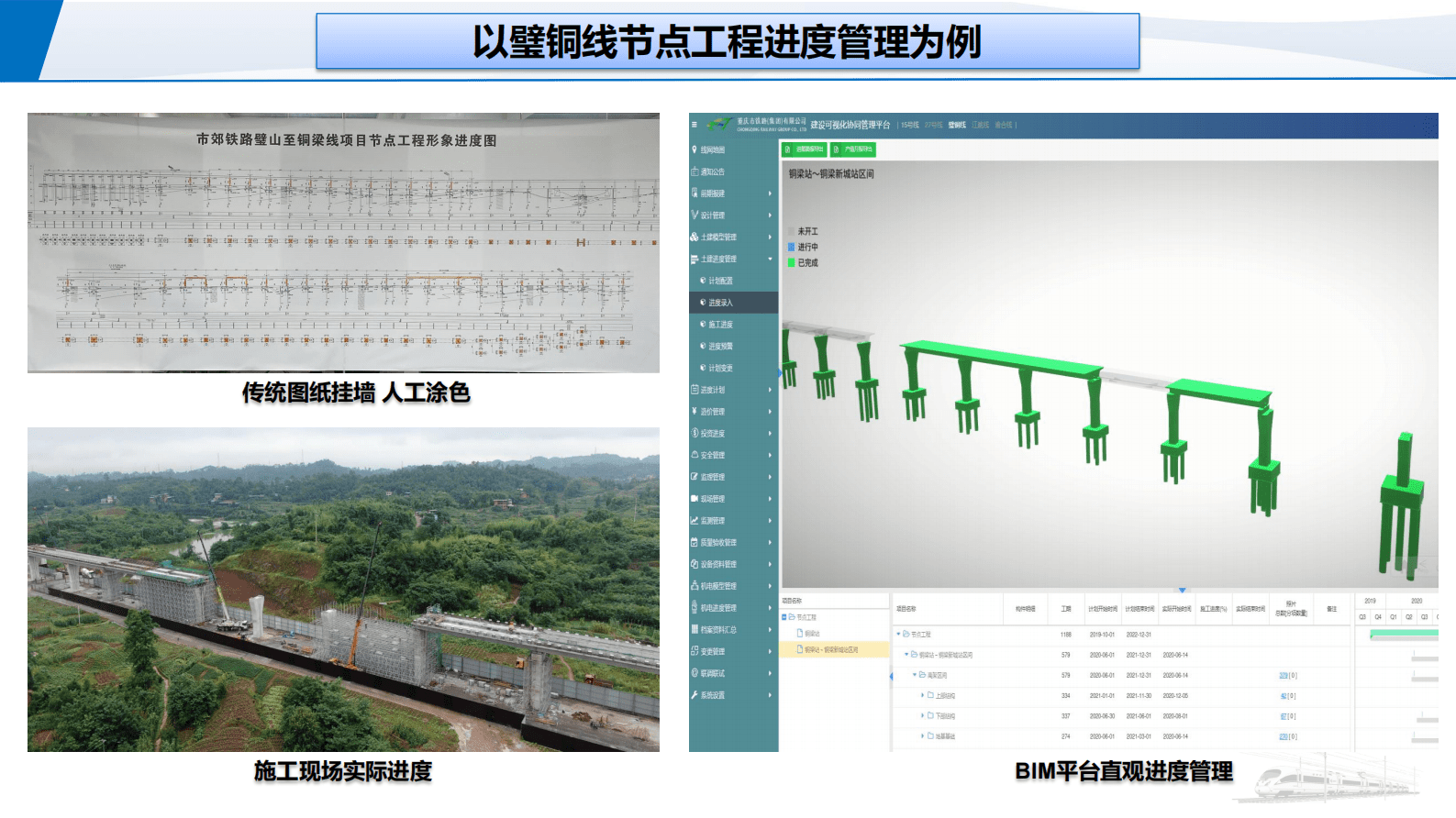Switch to the 27号线 line tab

tap(934, 125)
